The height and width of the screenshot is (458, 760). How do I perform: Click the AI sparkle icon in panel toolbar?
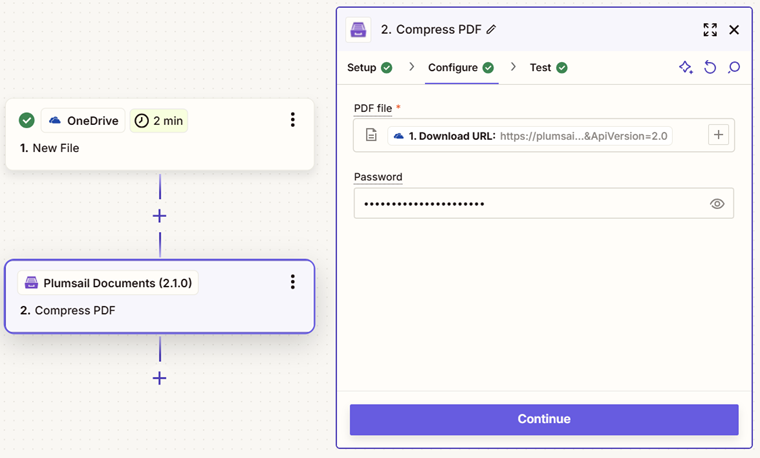(x=686, y=67)
